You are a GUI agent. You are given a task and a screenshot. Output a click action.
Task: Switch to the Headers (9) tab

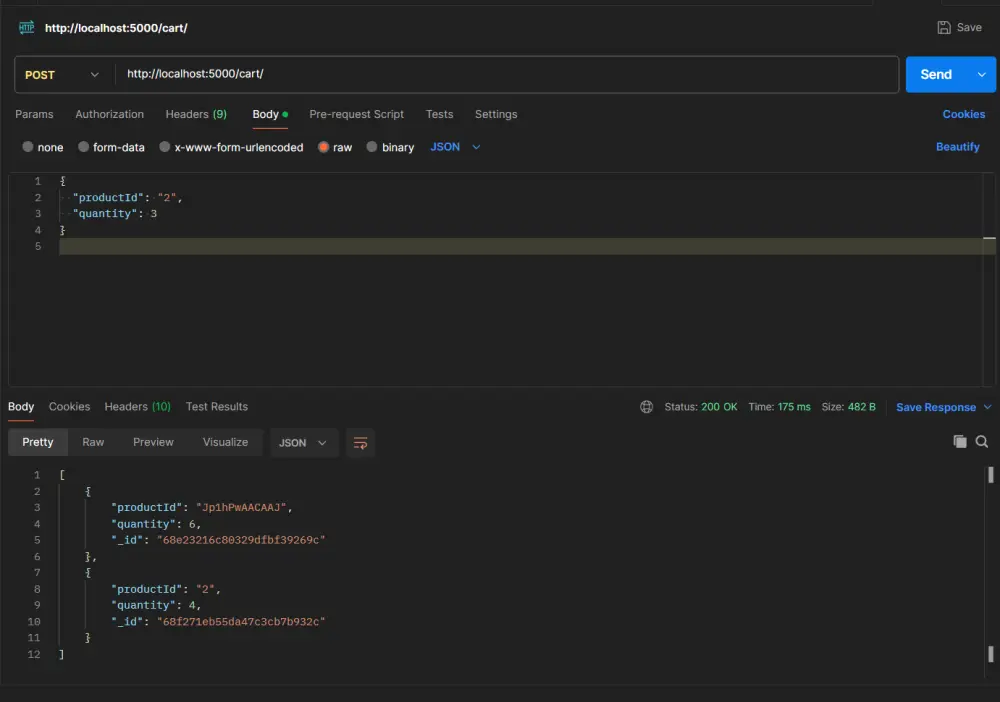[x=196, y=114]
